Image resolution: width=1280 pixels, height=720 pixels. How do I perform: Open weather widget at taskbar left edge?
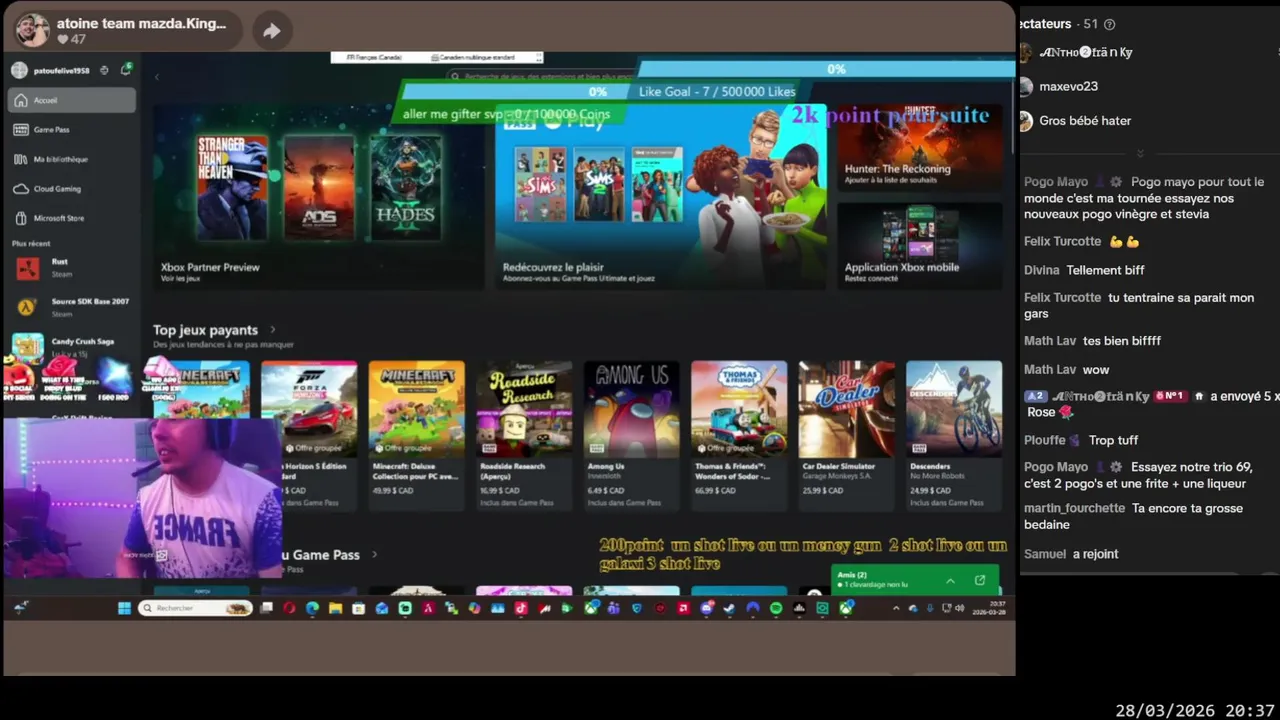click(21, 607)
